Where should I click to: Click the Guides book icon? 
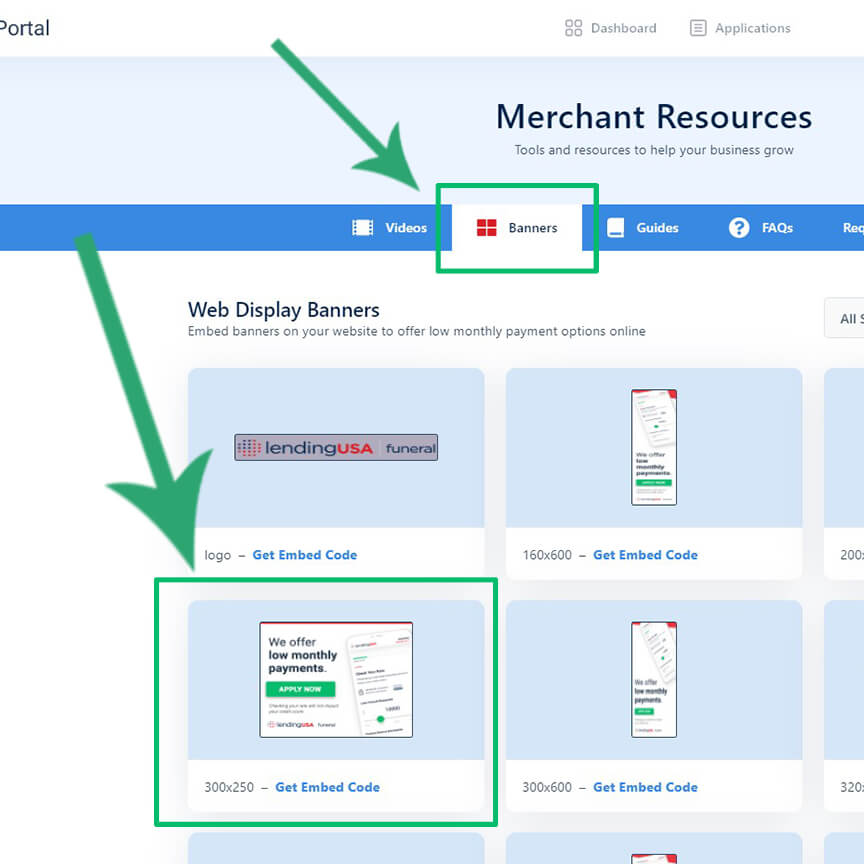[617, 228]
